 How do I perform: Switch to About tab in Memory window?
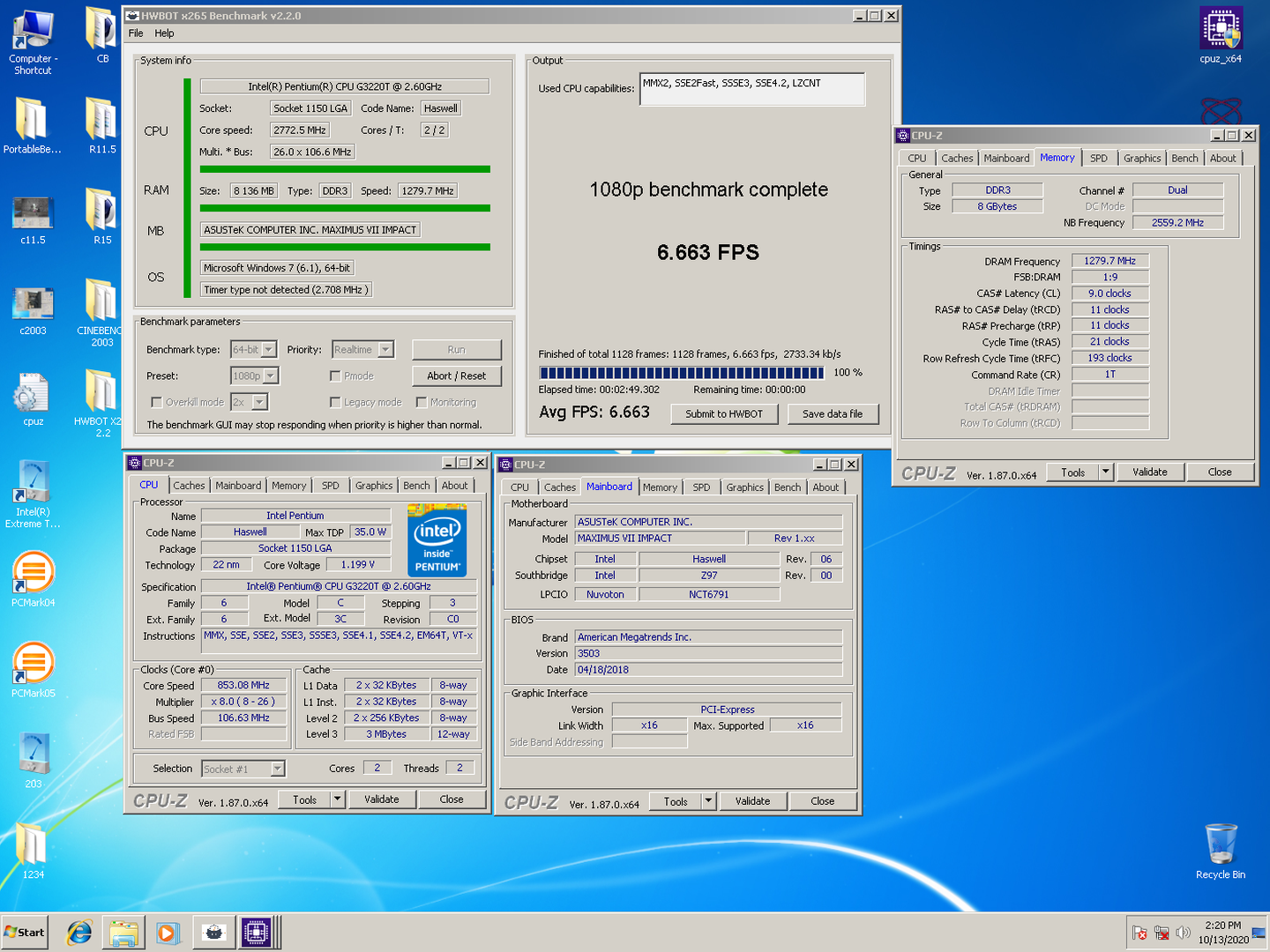click(1223, 159)
